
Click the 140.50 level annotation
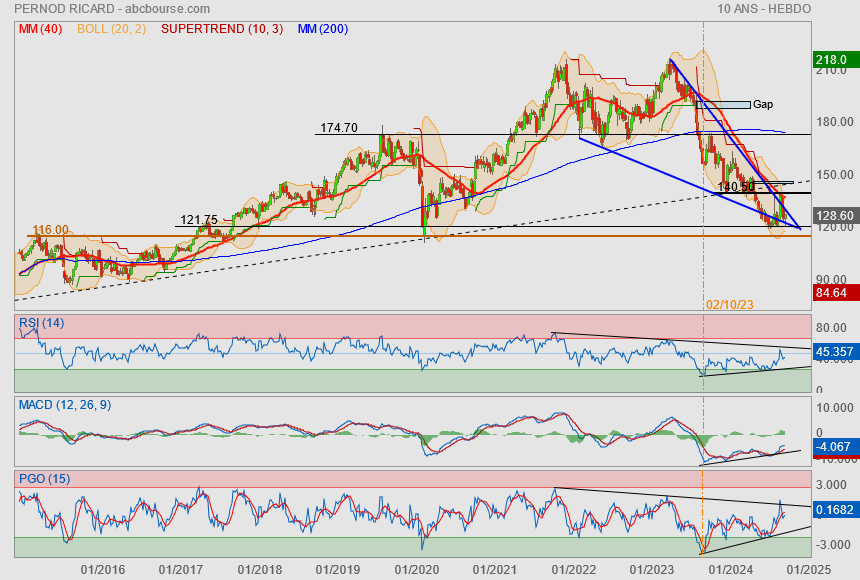coord(736,187)
